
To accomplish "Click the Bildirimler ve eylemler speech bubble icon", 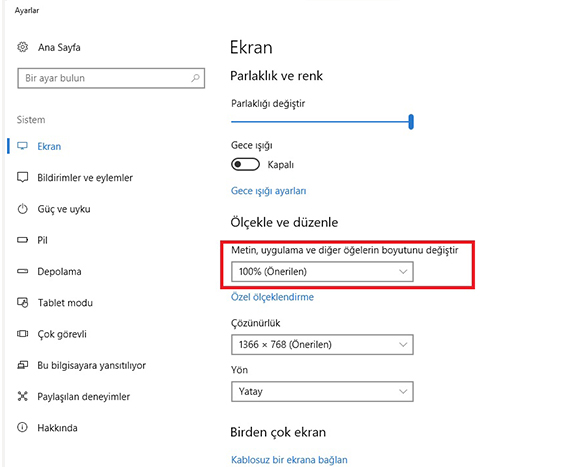I will [x=23, y=177].
